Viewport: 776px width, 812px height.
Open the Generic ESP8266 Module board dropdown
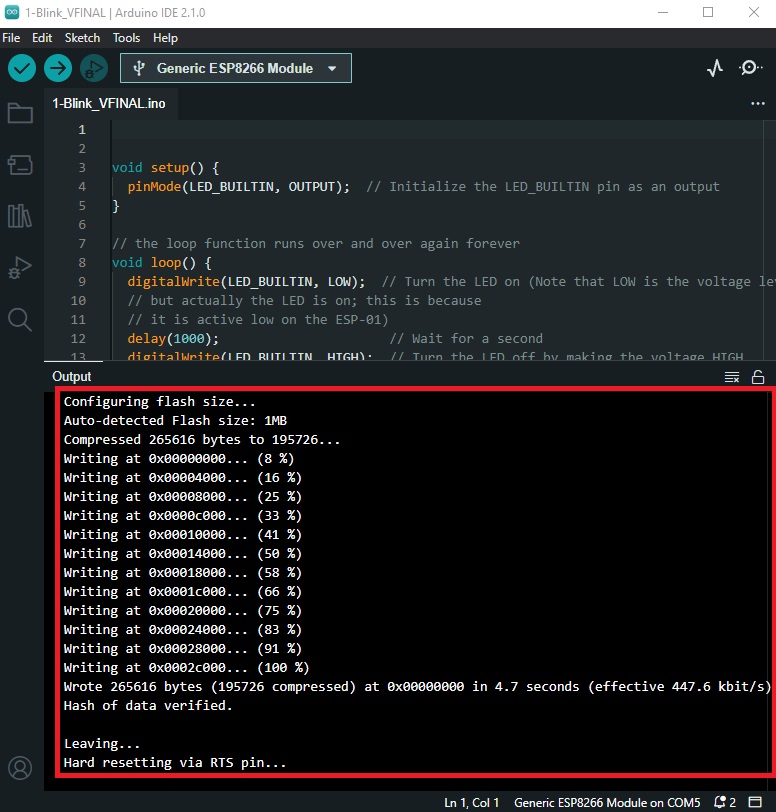236,68
